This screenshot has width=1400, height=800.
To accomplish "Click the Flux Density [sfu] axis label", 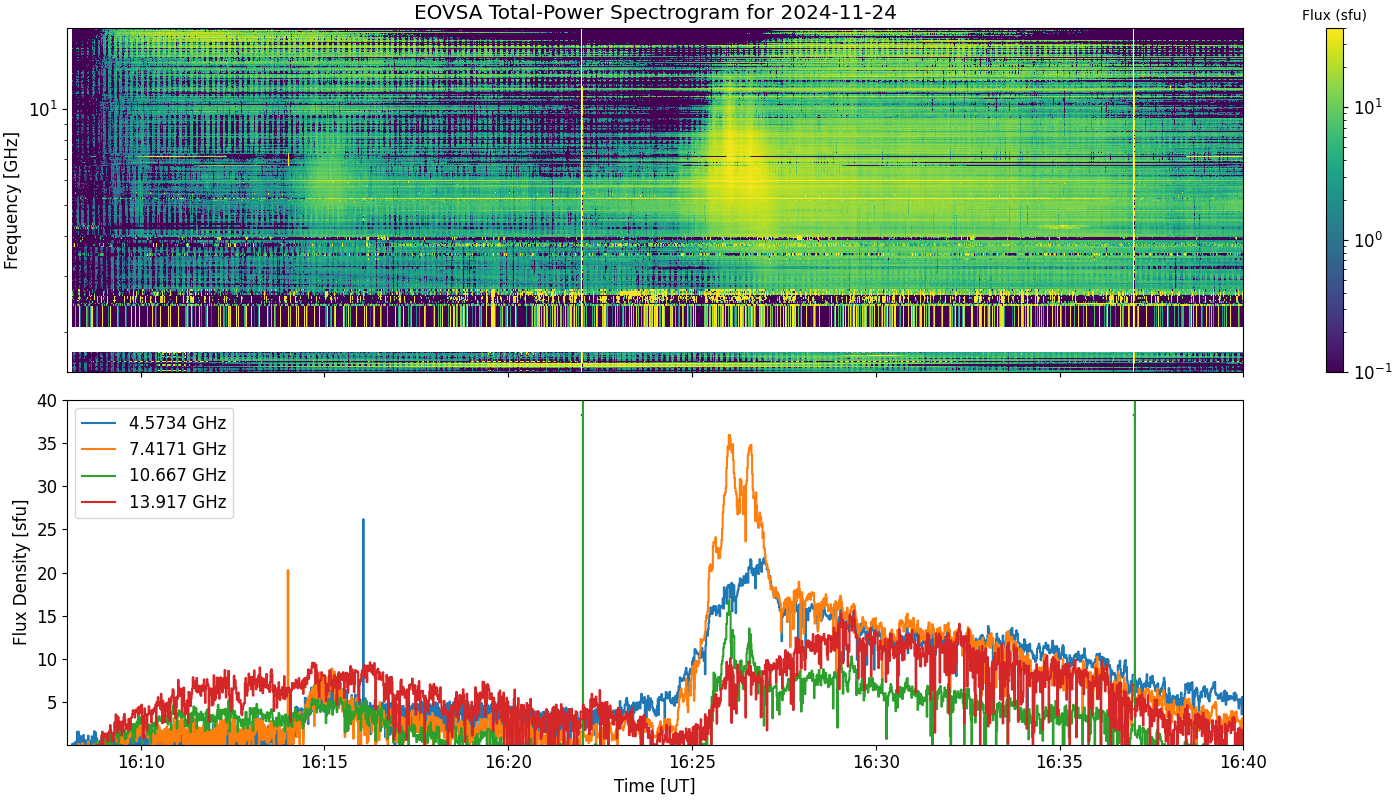I will click(x=20, y=572).
